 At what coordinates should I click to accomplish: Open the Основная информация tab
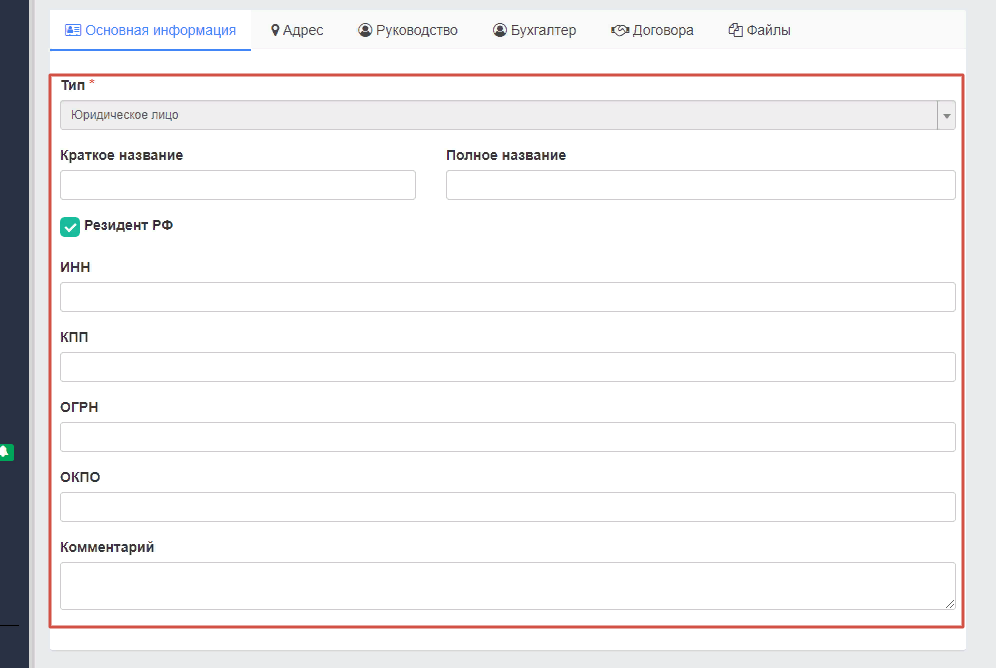point(151,30)
